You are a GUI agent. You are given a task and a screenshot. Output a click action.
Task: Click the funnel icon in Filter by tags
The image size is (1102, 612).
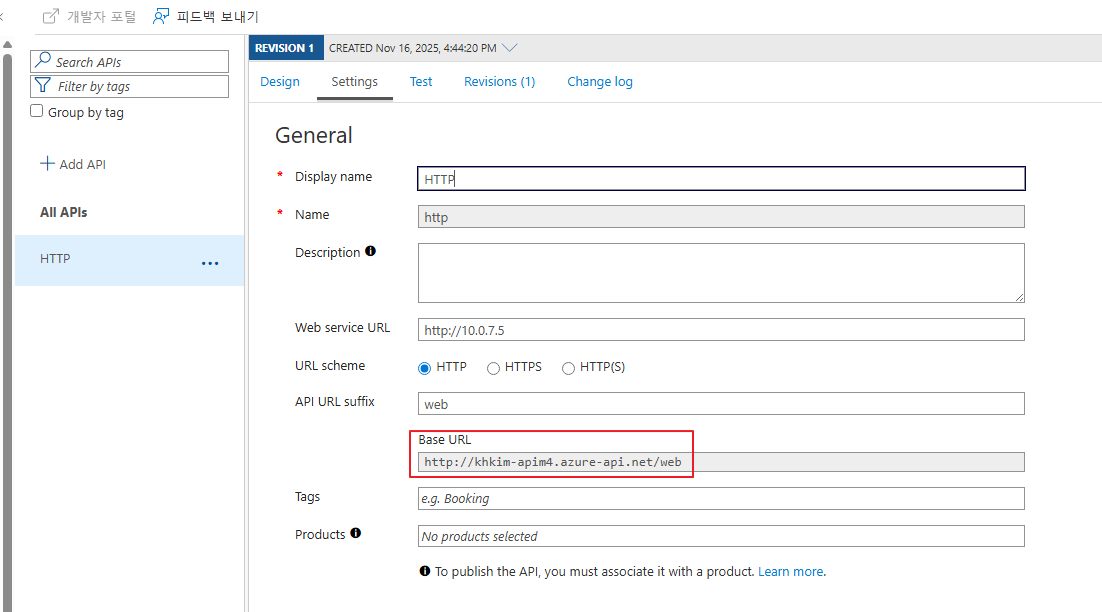click(43, 85)
